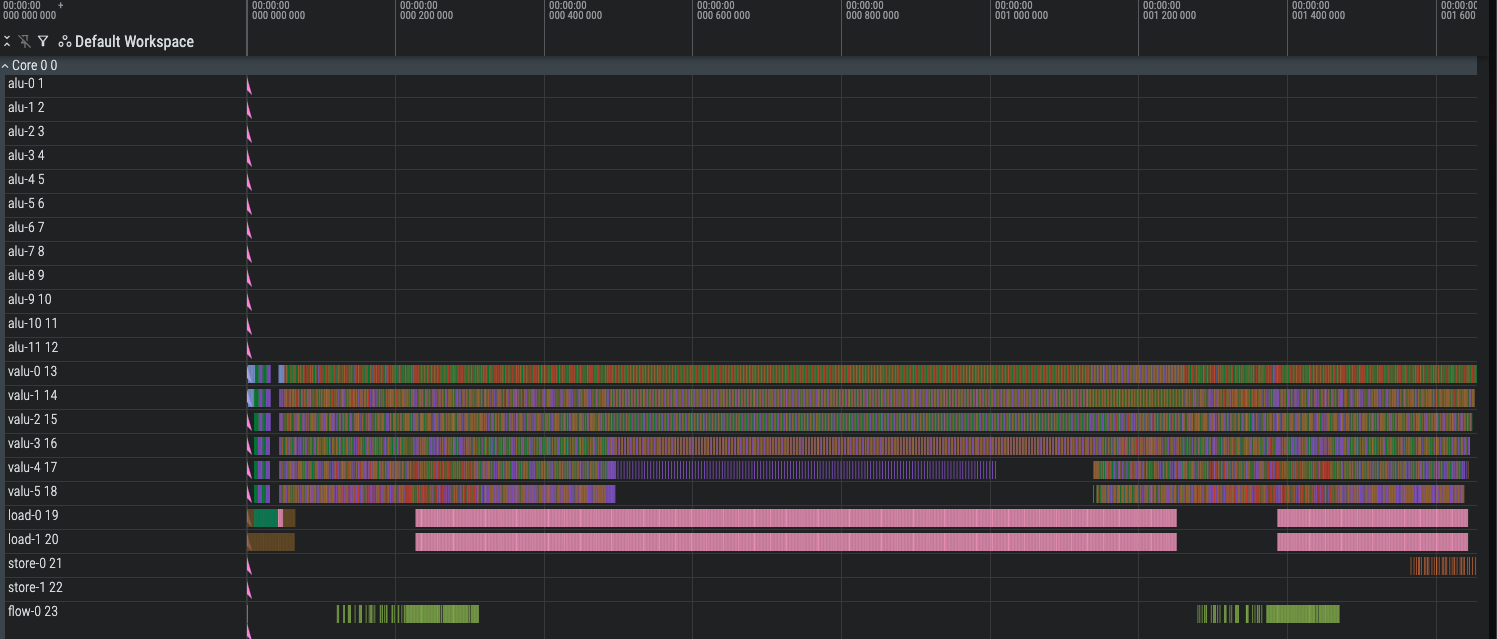
Task: Click the workspace icon beside Default Workspace
Action: click(63, 41)
